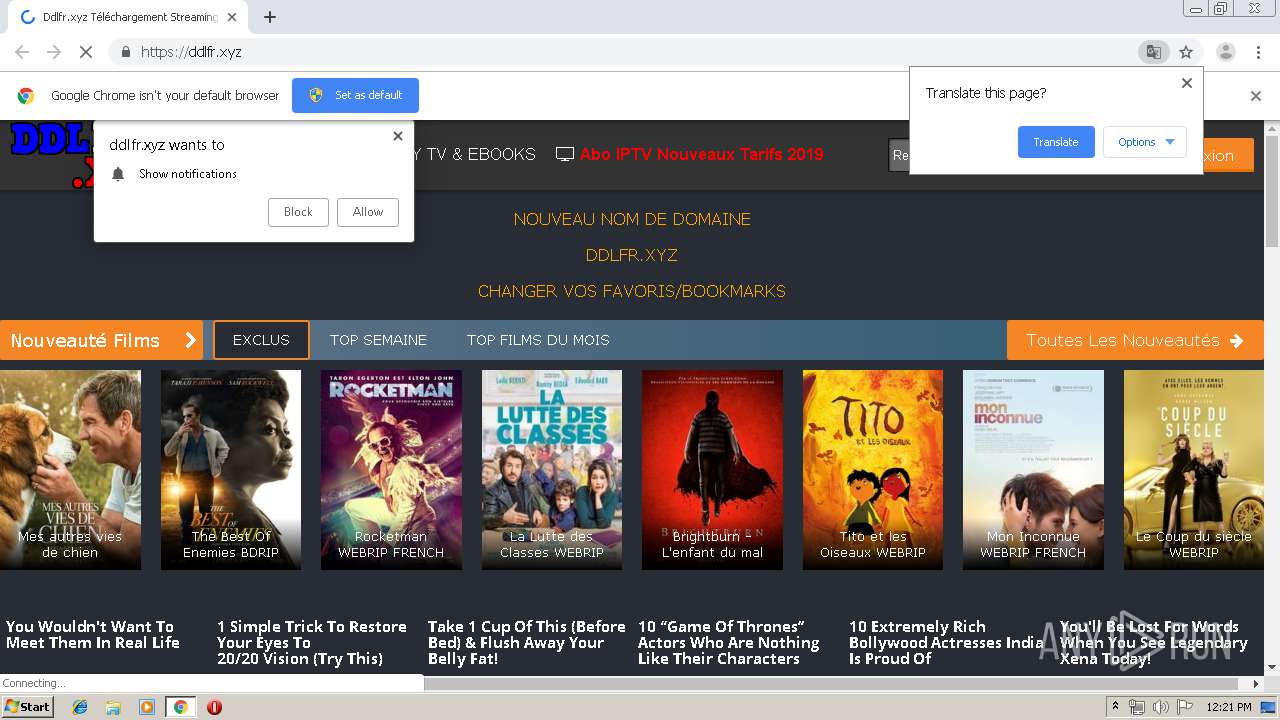Click the address bar URL
Viewport: 1280px width, 720px height.
191,52
